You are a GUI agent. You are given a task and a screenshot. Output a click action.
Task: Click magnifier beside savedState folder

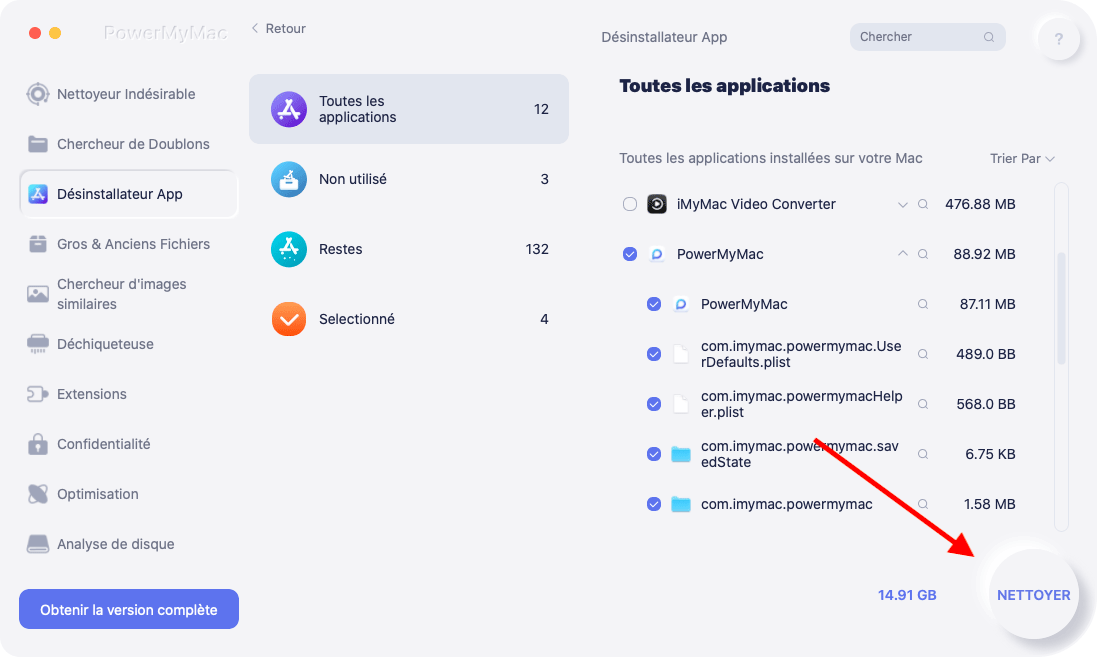pyautogui.click(x=923, y=454)
